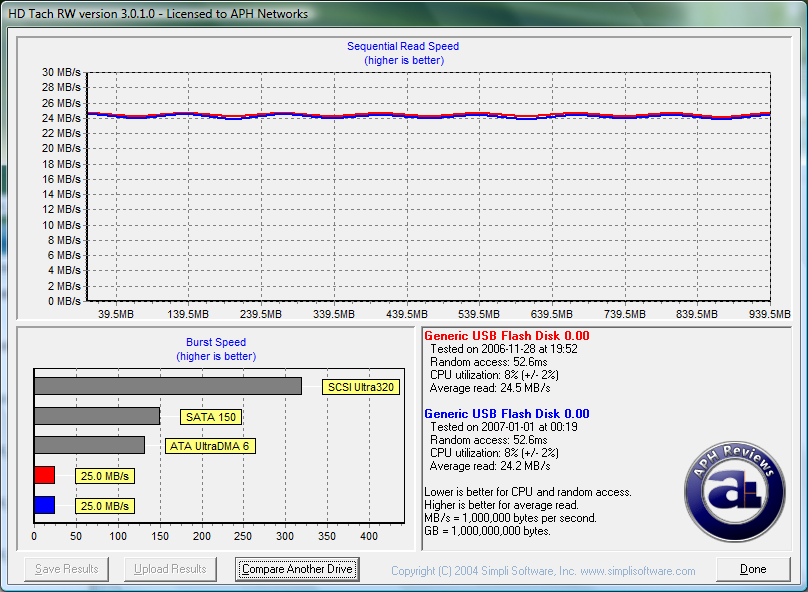The height and width of the screenshot is (592, 808).
Task: Click the sequential read speed line in the graph
Action: 428,115
